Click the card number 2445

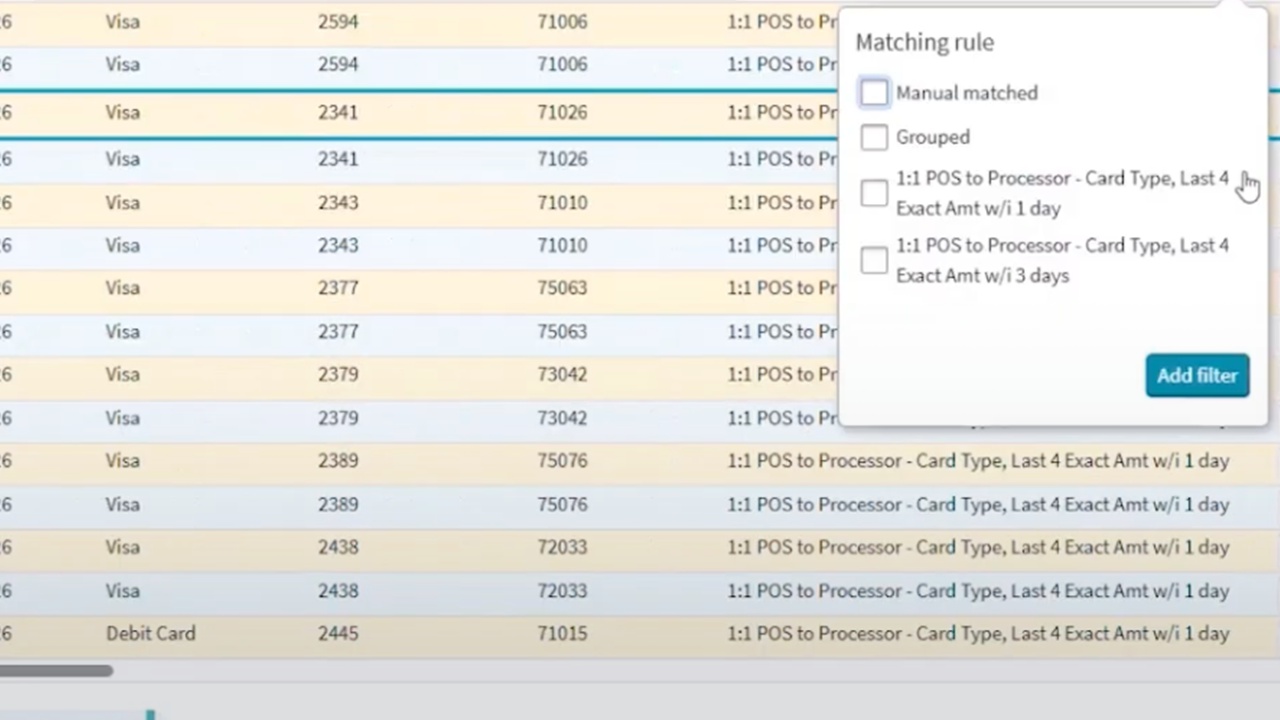click(x=338, y=633)
